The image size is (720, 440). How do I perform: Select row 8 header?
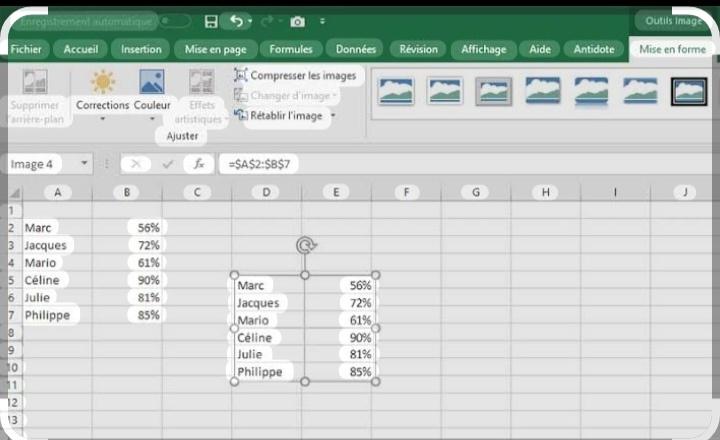click(13, 333)
